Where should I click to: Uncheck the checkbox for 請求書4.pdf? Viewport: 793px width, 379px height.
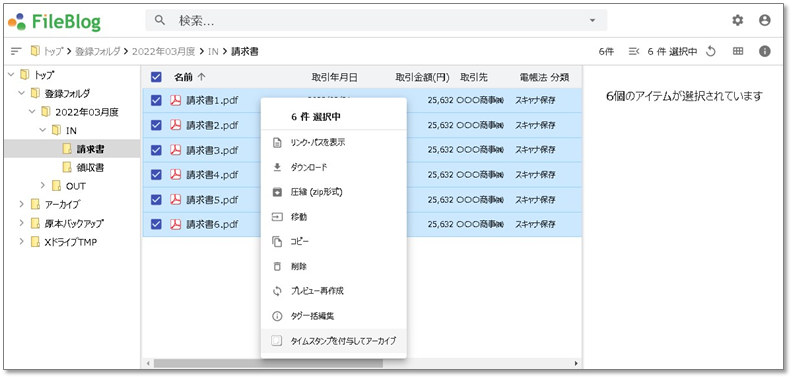156,175
